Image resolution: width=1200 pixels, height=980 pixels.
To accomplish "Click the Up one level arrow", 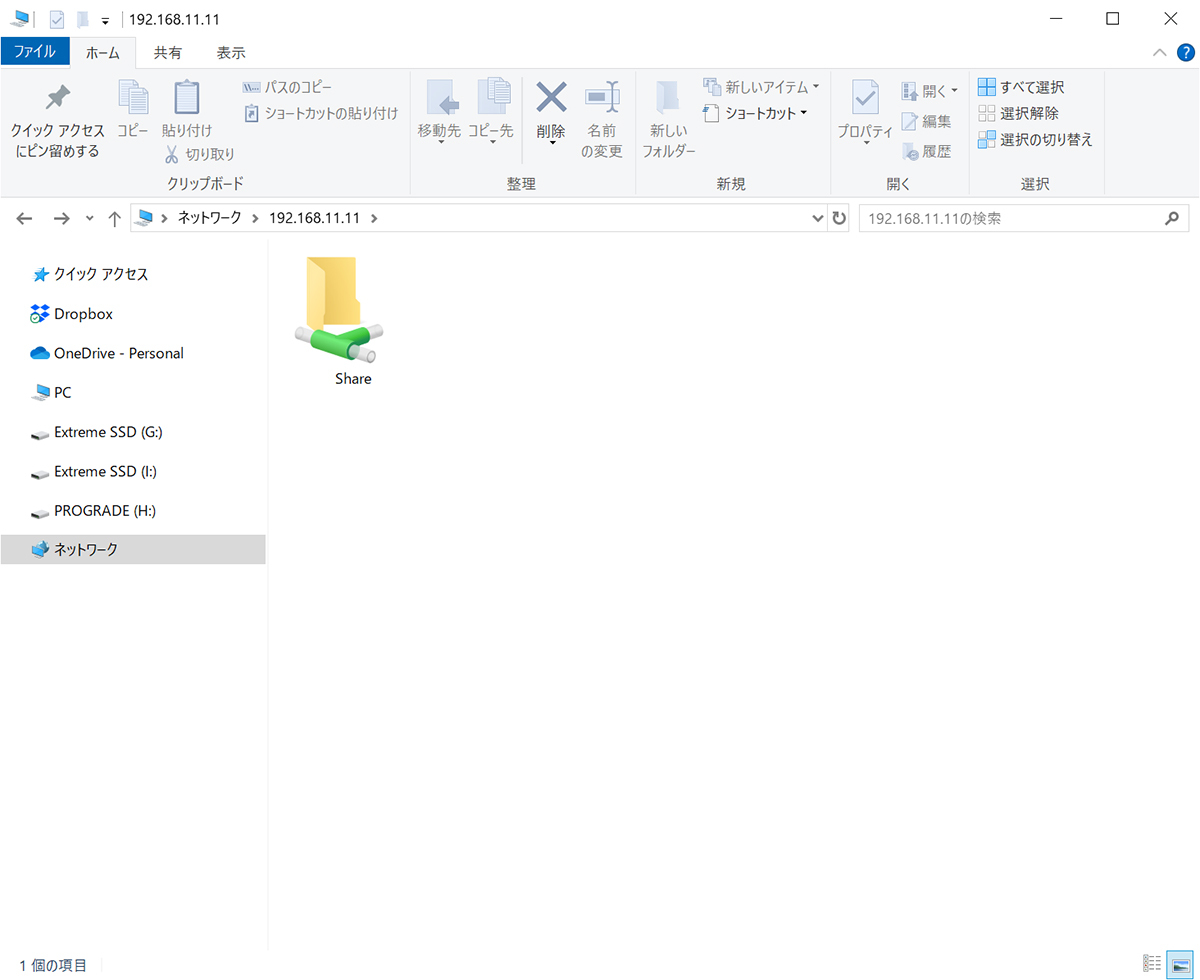I will tap(114, 218).
